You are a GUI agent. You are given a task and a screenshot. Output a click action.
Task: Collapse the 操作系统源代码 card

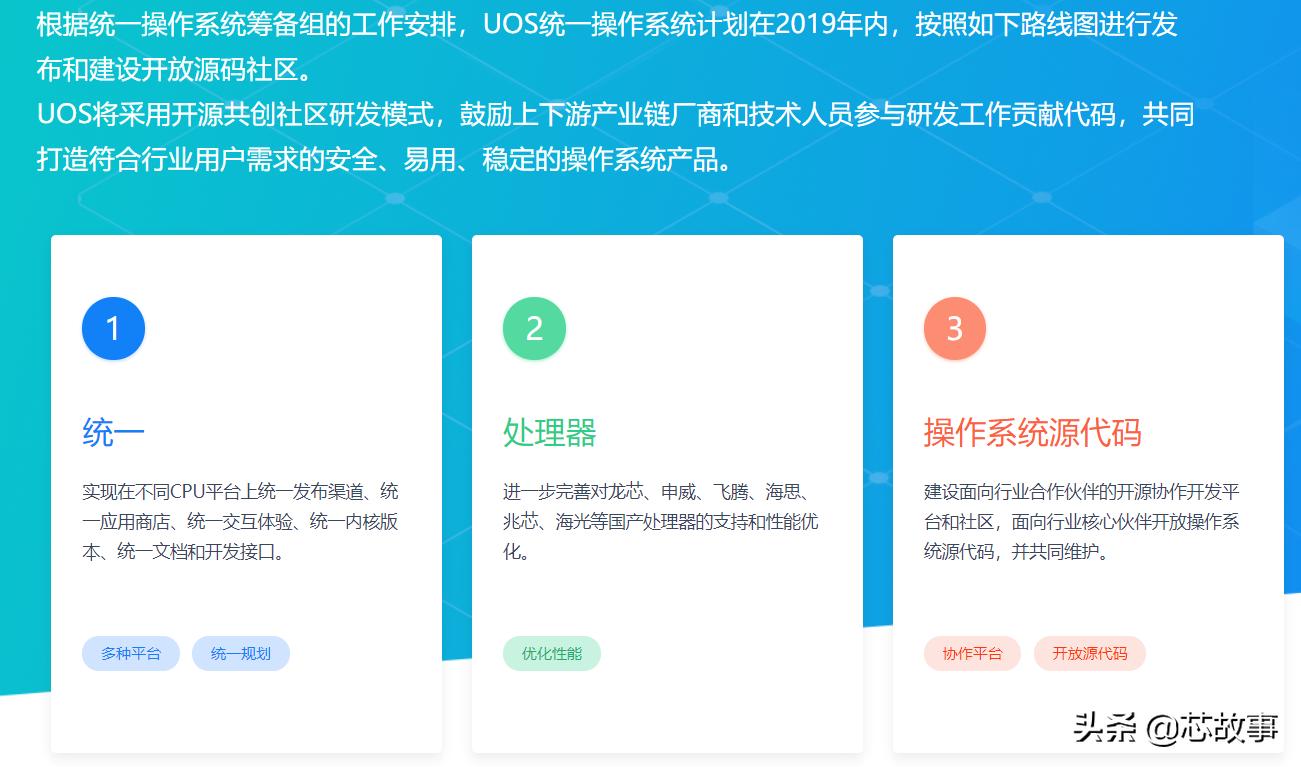(1088, 520)
